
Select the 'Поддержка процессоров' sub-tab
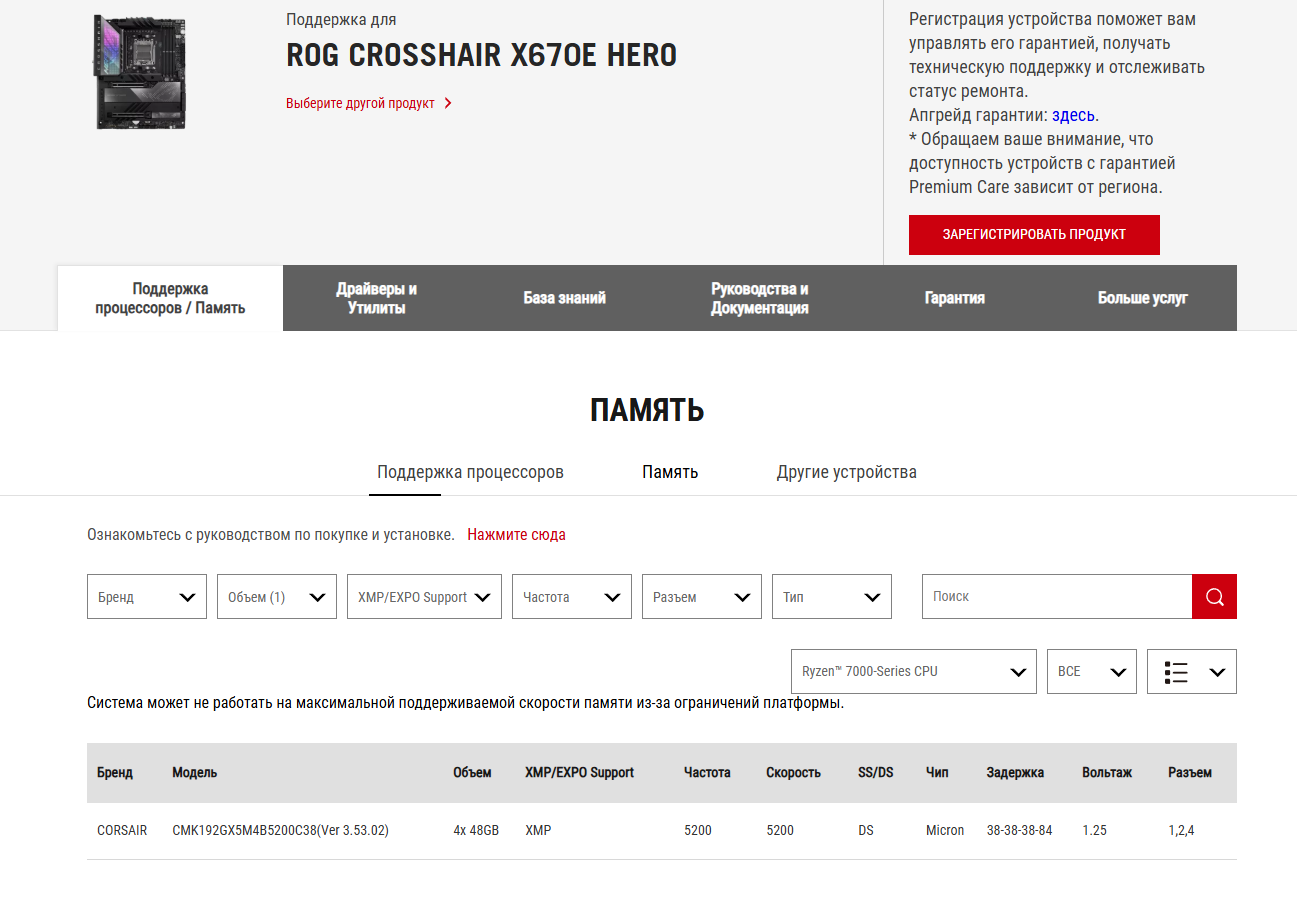click(x=470, y=472)
